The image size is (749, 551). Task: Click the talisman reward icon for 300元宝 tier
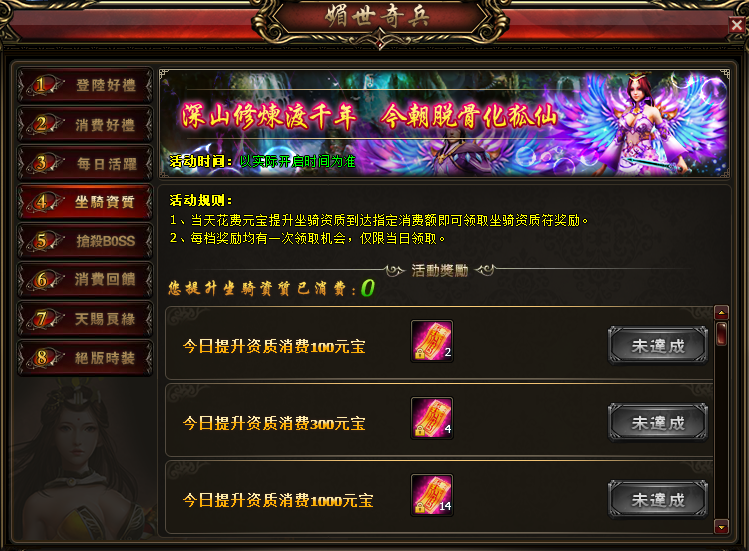point(432,418)
